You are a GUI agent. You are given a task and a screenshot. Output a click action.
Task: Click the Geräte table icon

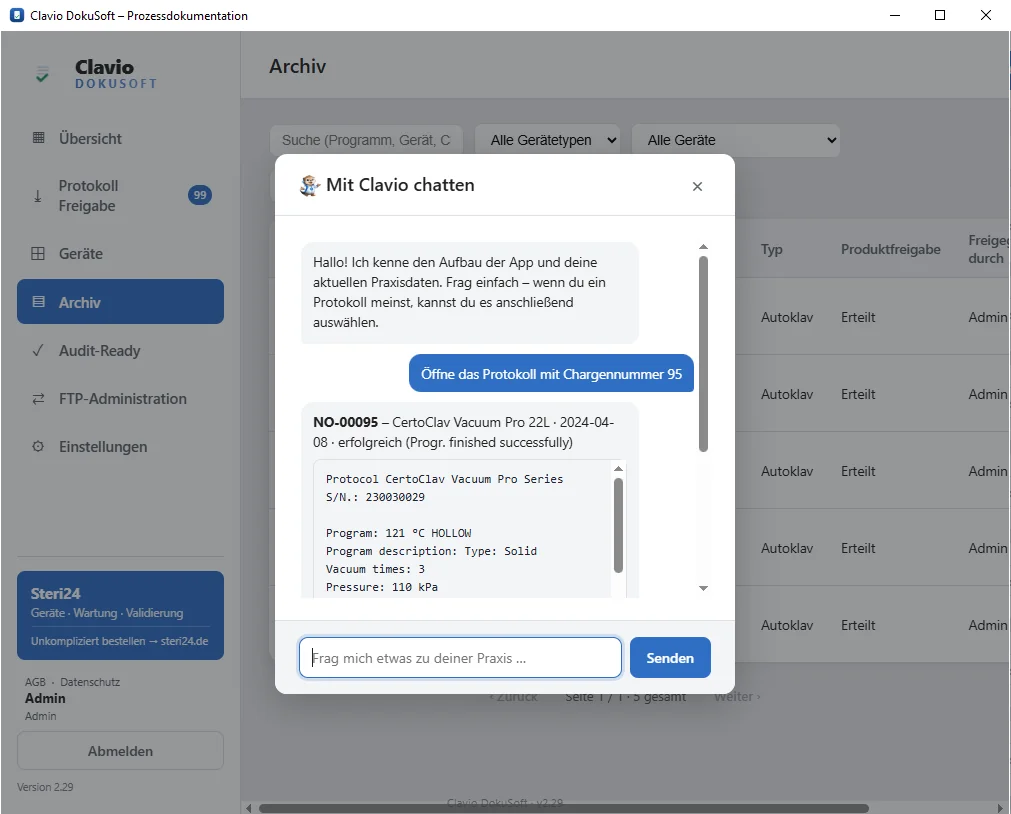tap(38, 253)
